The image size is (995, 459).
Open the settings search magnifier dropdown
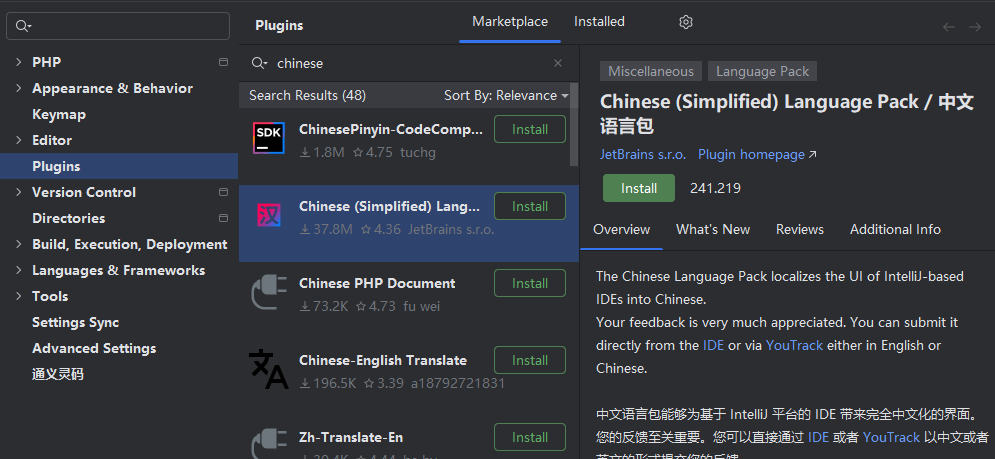click(x=23, y=26)
